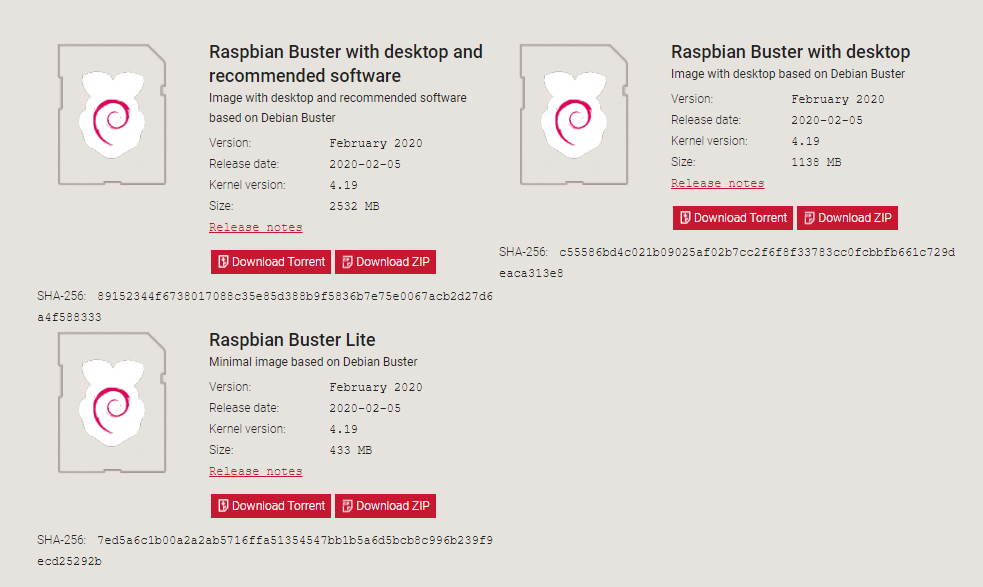The image size is (983, 587).
Task: Click the size value '2532 MB'
Action: [x=354, y=206]
